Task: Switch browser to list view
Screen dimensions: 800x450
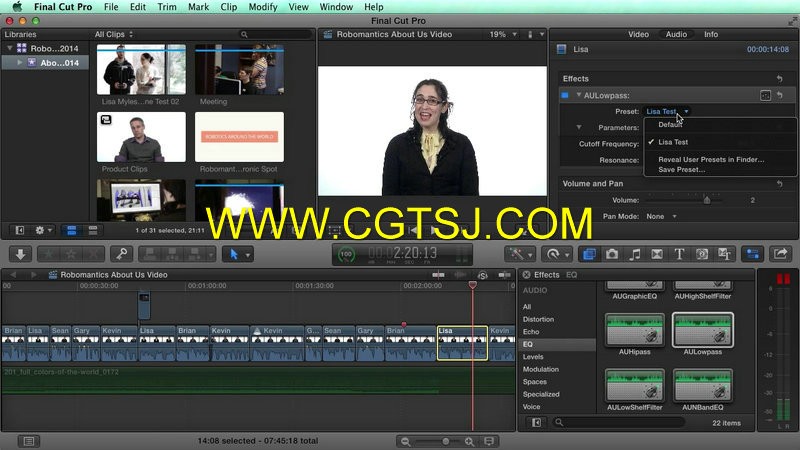Action: coord(92,231)
